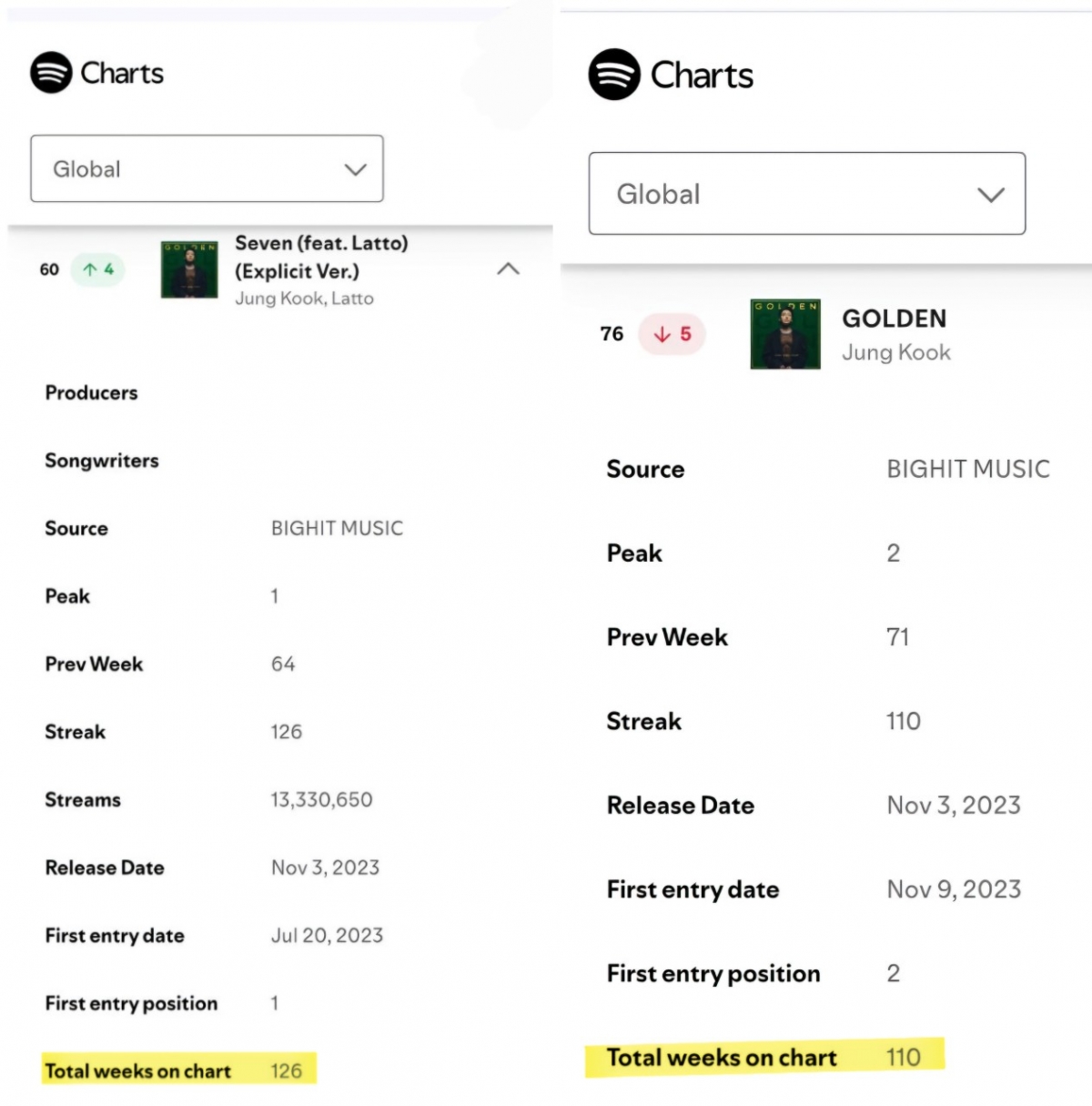Click the right Charts heading text
Viewport: 1092px width, 1106px height.
click(x=702, y=75)
